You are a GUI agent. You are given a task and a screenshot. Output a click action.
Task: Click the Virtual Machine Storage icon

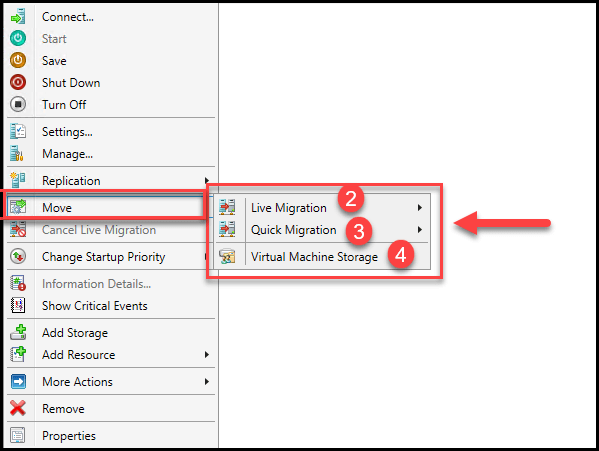(227, 256)
